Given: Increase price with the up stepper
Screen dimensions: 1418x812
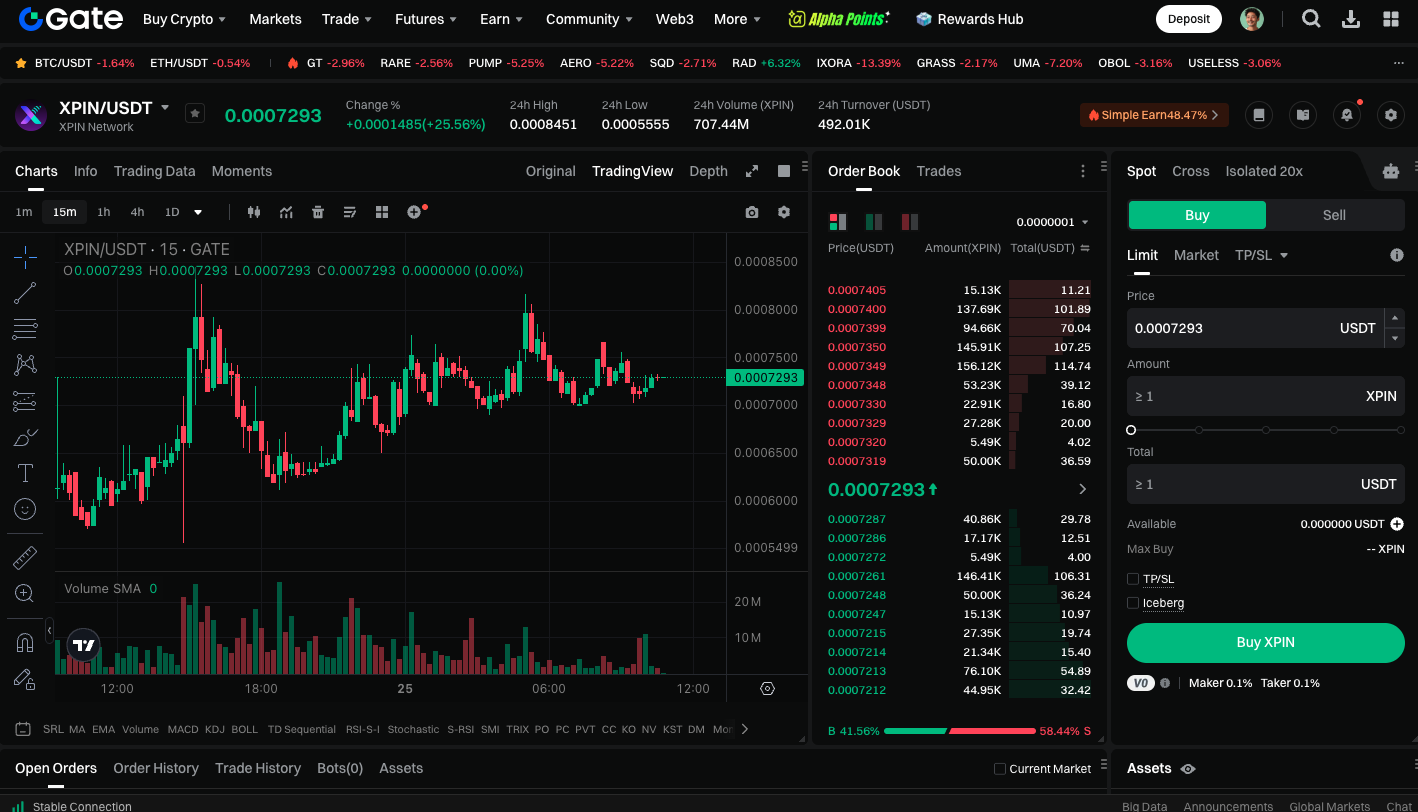Looking at the screenshot, I should (x=1394, y=318).
